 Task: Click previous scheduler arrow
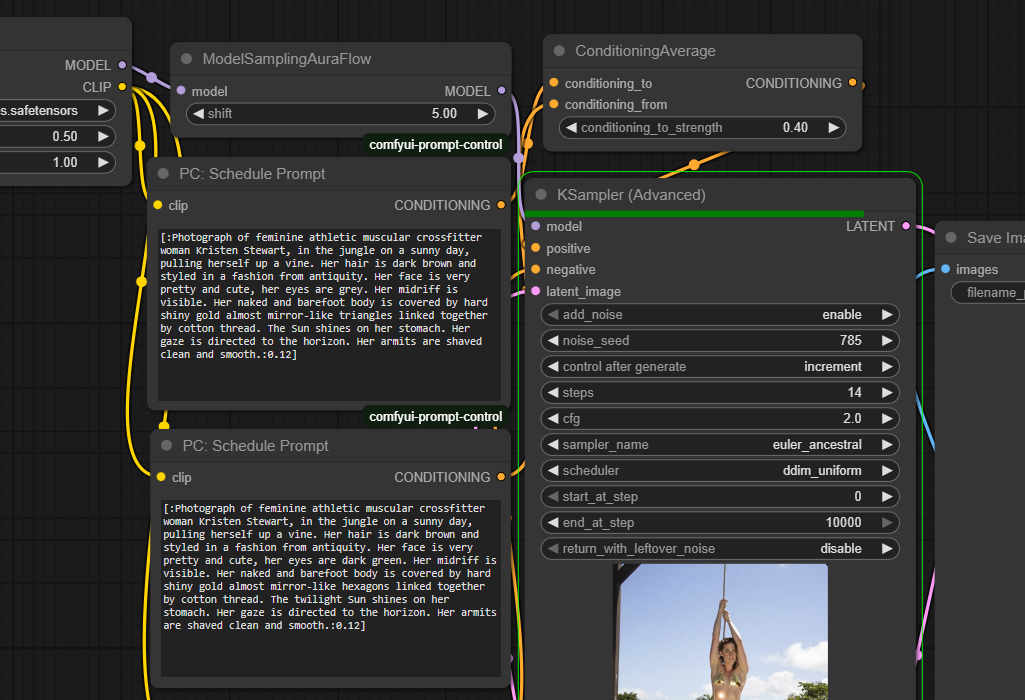553,471
